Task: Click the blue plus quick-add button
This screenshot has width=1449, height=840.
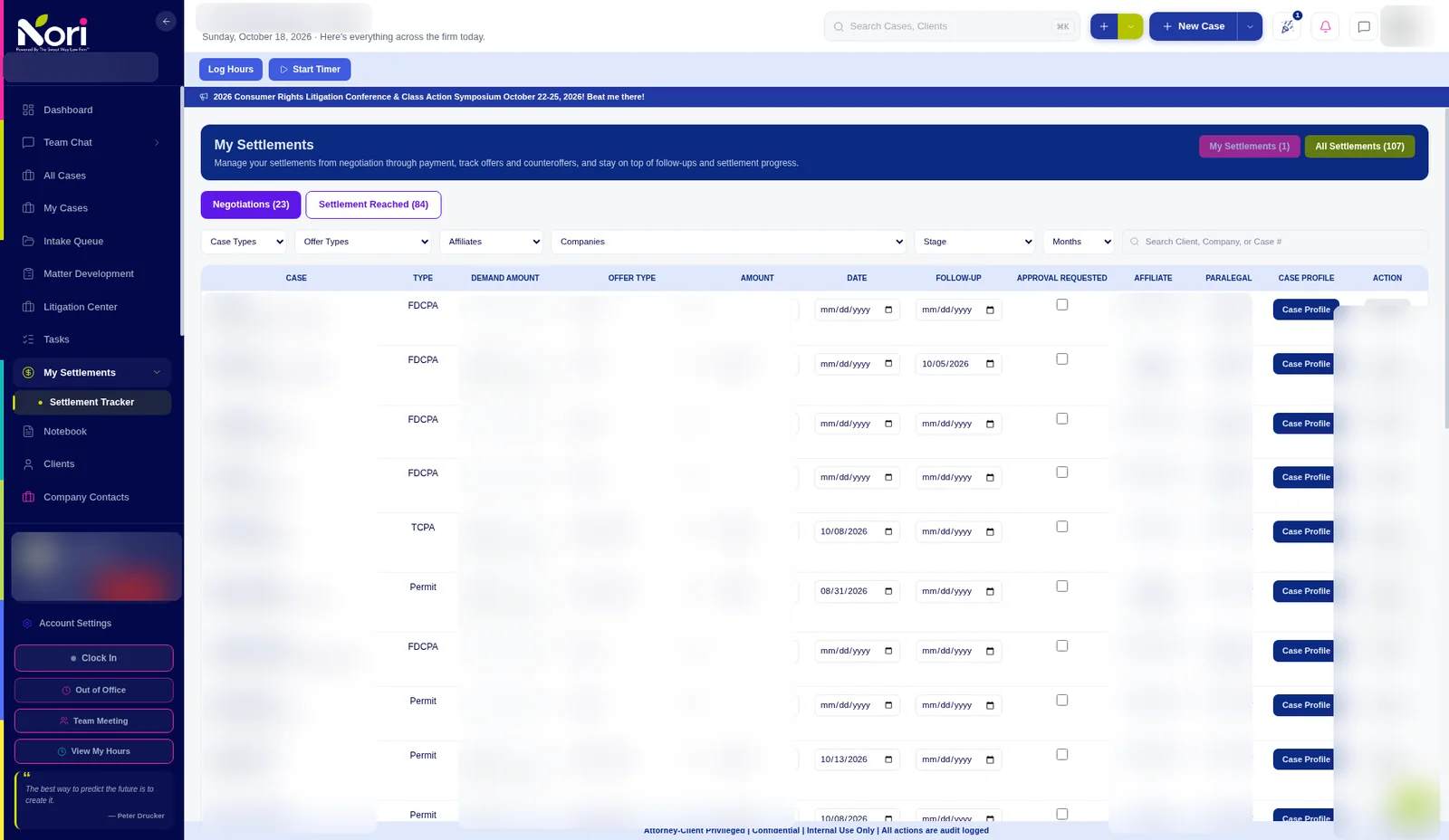Action: pos(1104,26)
